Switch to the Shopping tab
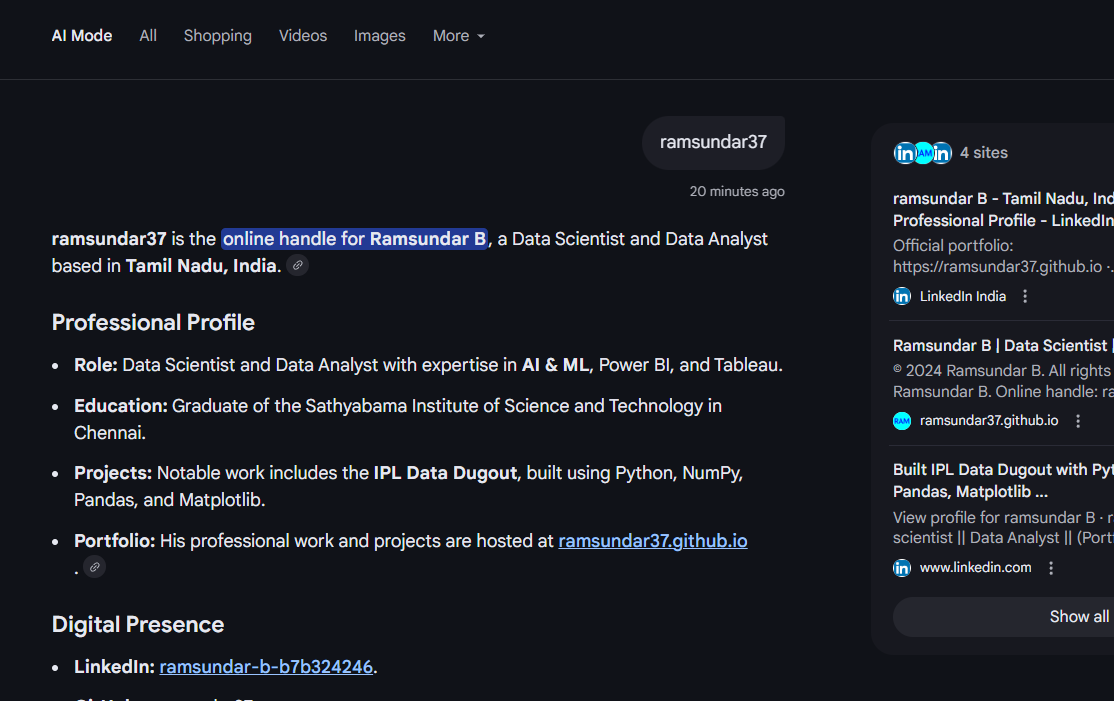 click(x=217, y=36)
